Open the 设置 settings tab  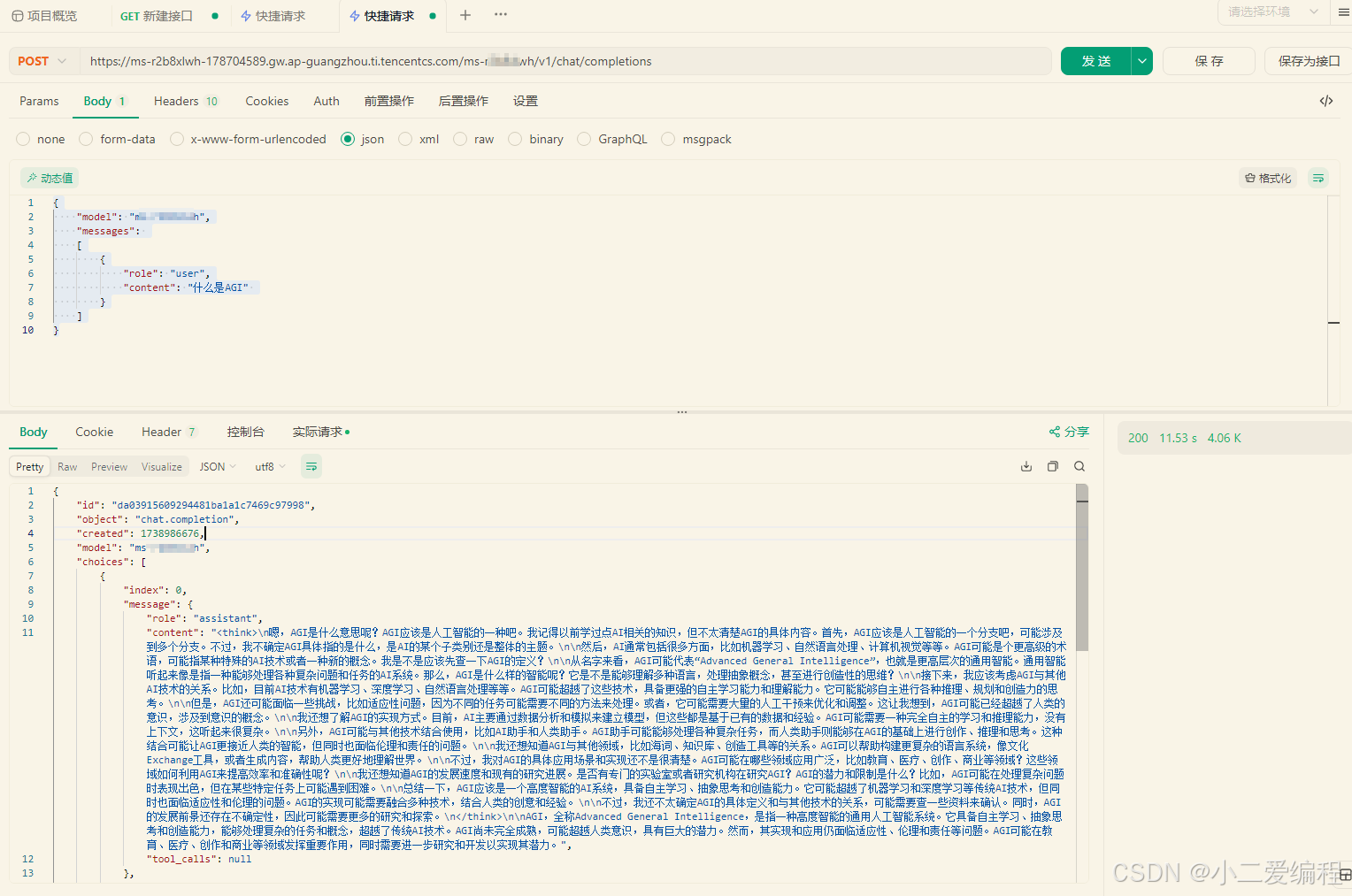(526, 101)
